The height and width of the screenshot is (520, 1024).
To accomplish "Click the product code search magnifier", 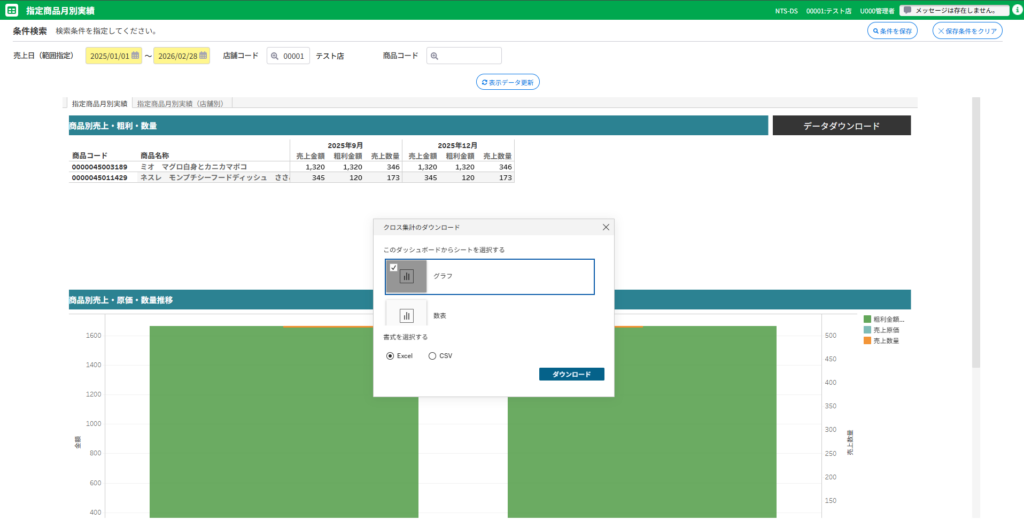I will click(x=434, y=56).
